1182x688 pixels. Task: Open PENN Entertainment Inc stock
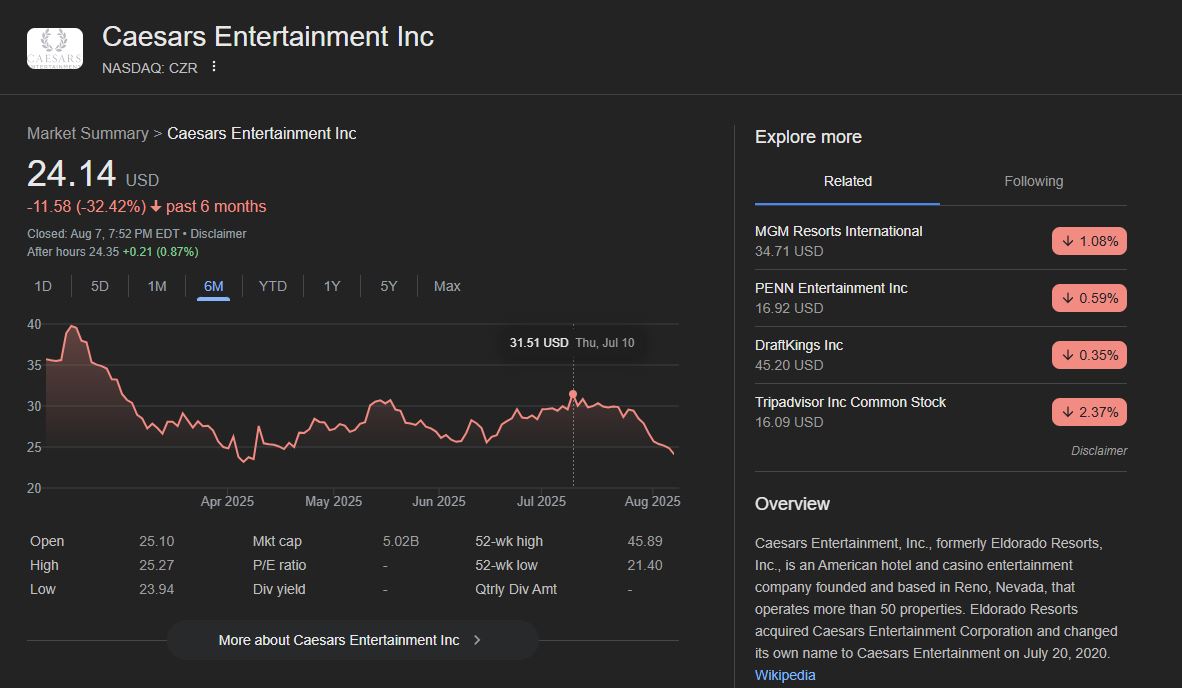(x=831, y=289)
